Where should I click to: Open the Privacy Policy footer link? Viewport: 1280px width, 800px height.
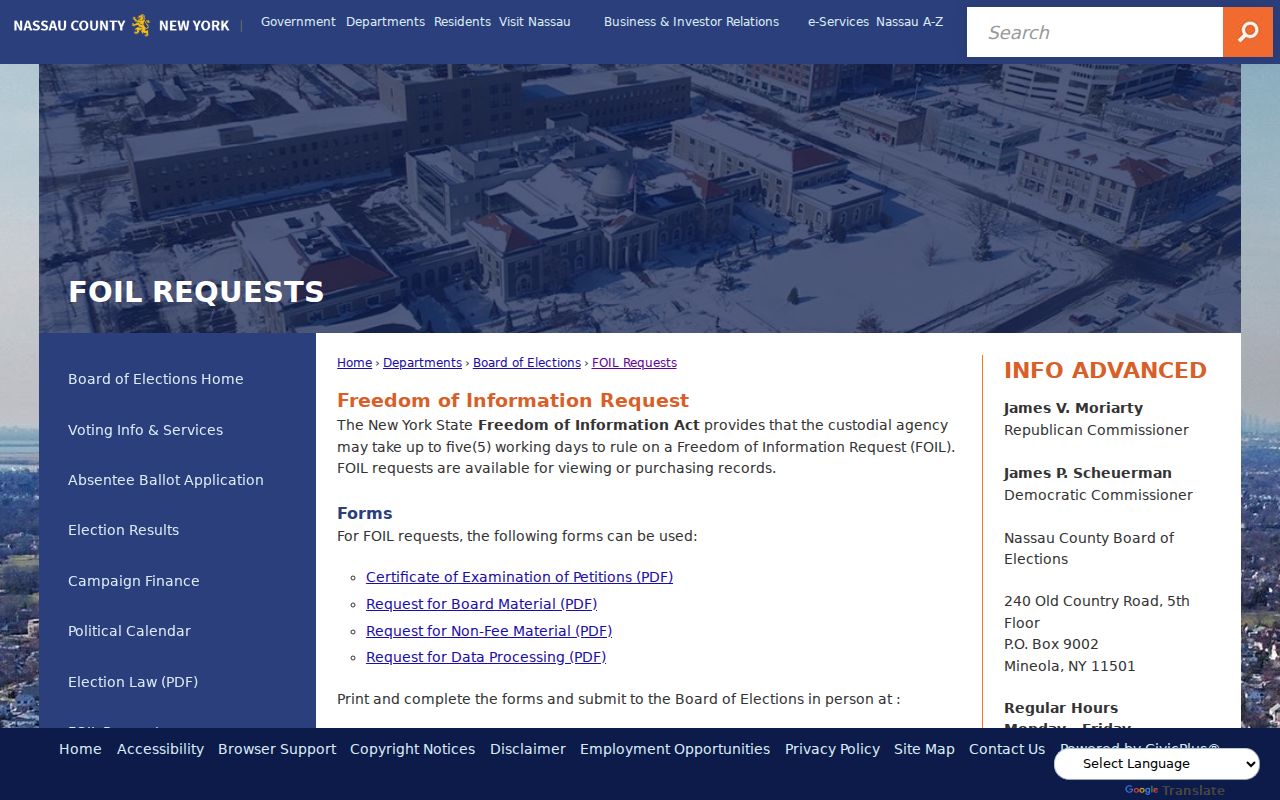[x=832, y=749]
